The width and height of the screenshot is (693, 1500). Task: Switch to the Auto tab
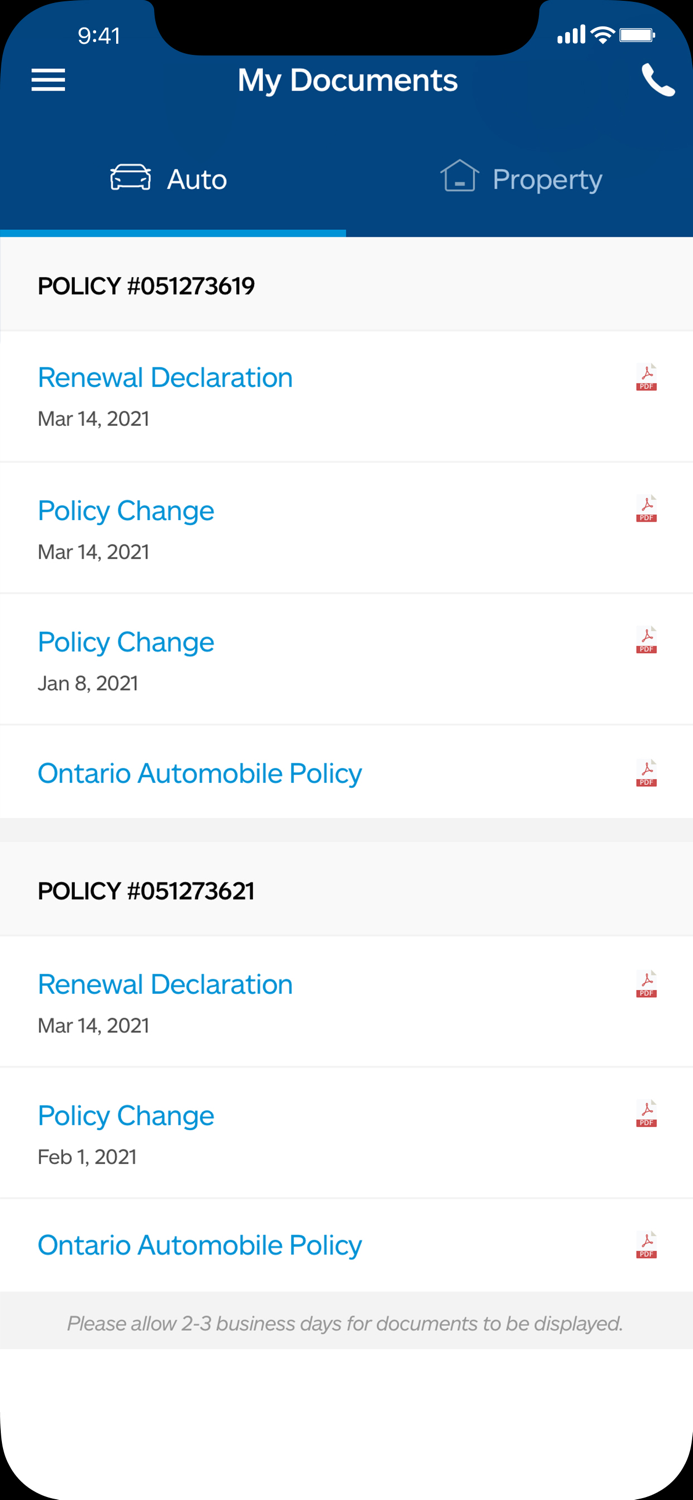click(x=170, y=179)
